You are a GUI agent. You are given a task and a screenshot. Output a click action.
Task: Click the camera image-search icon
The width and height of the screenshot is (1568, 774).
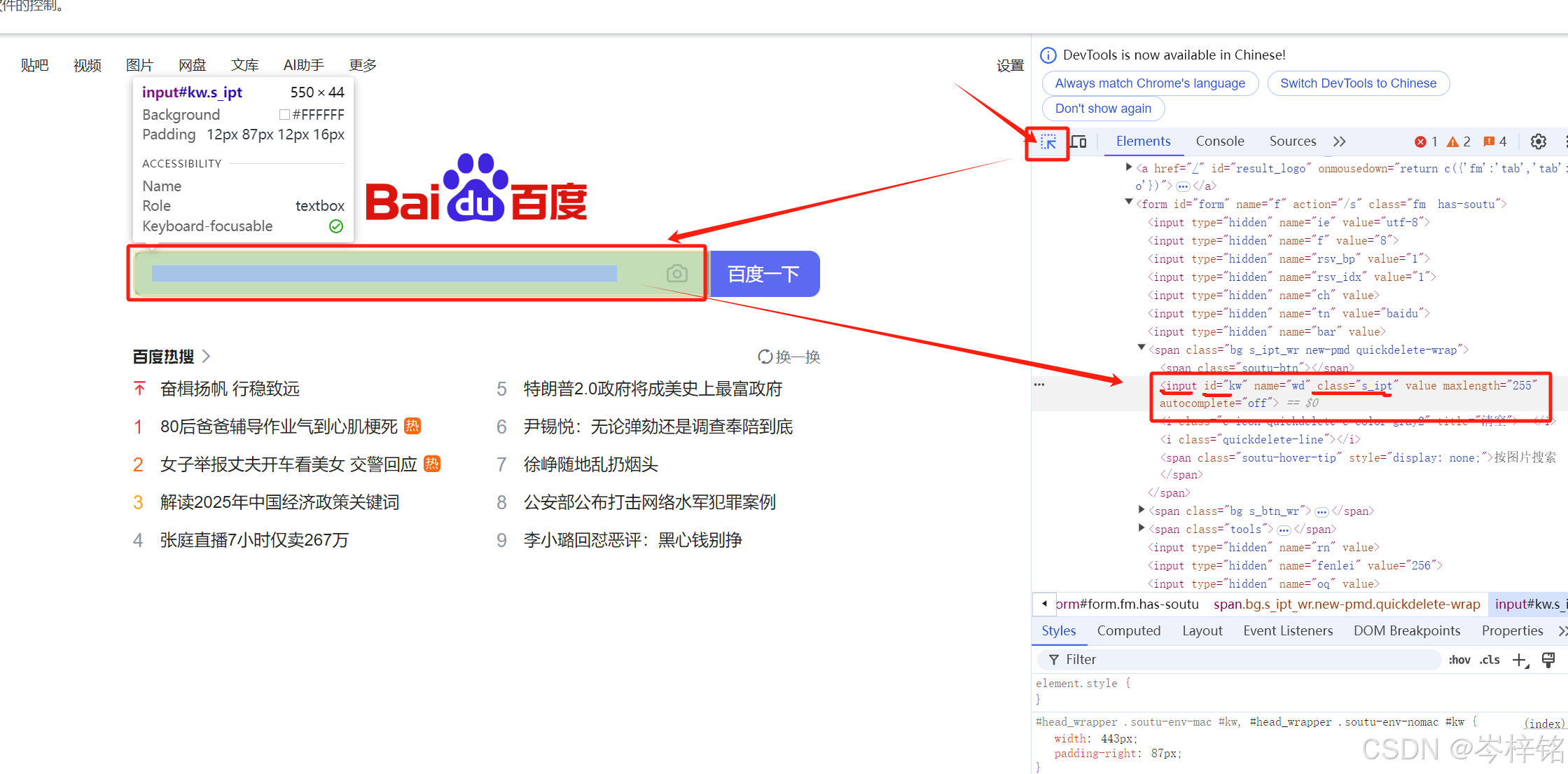(677, 274)
